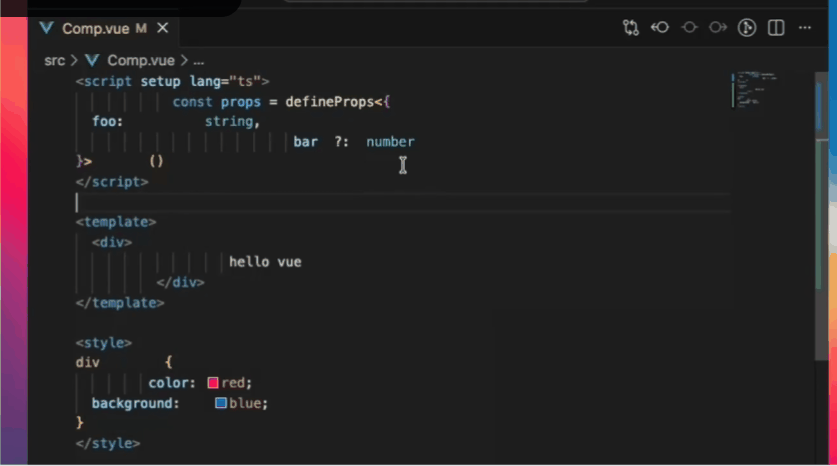Open the Git changes compare icon
This screenshot has height=466, width=837.
[631, 28]
